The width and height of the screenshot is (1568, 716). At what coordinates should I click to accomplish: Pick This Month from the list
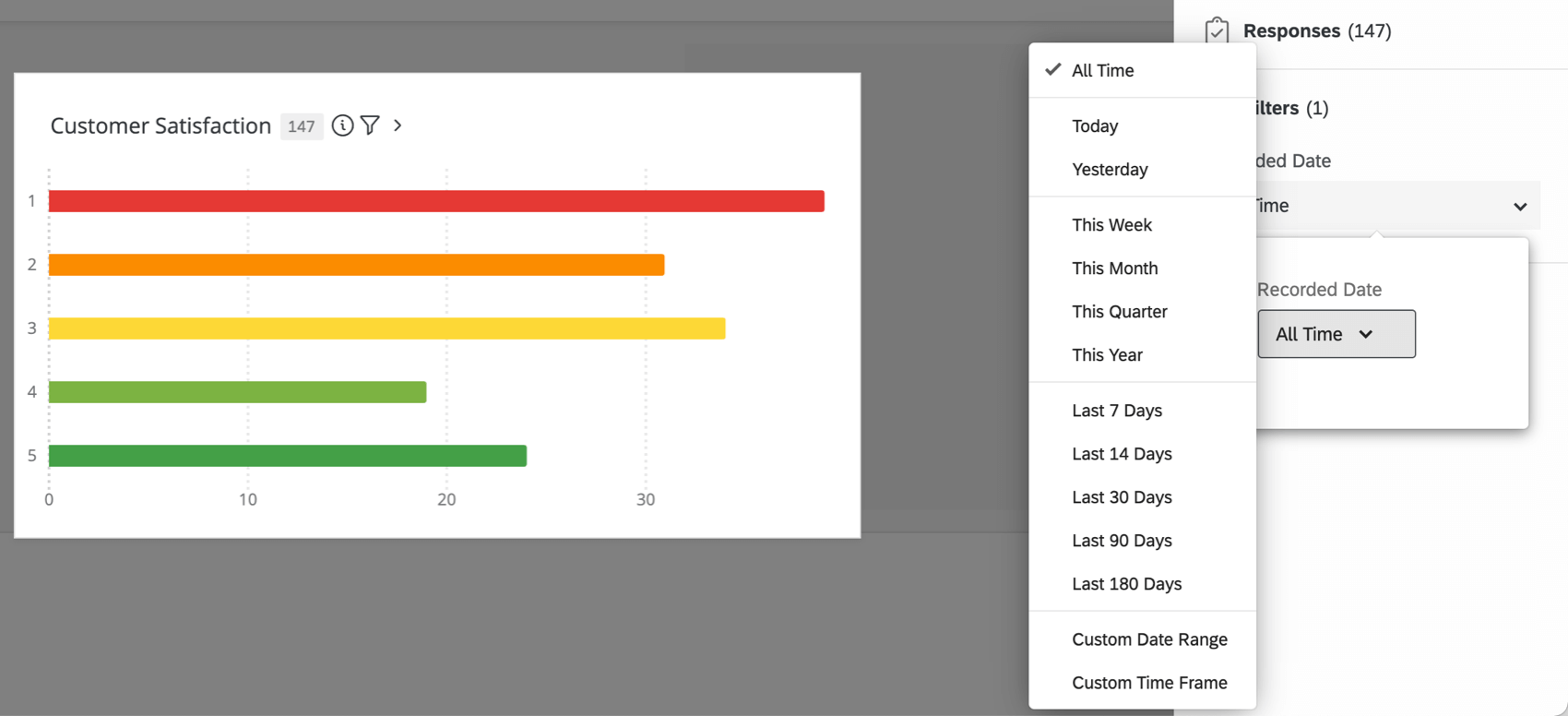(x=1114, y=268)
